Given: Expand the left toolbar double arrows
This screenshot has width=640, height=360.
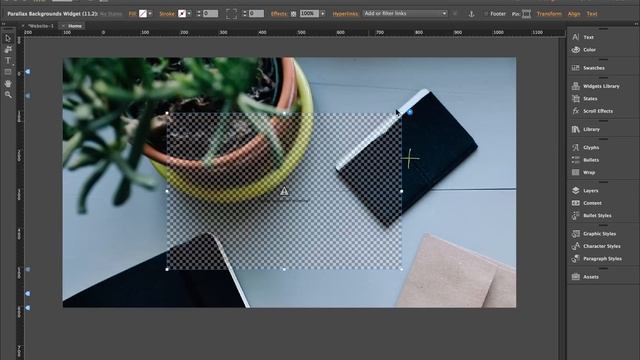Looking at the screenshot, I should coord(4,24).
